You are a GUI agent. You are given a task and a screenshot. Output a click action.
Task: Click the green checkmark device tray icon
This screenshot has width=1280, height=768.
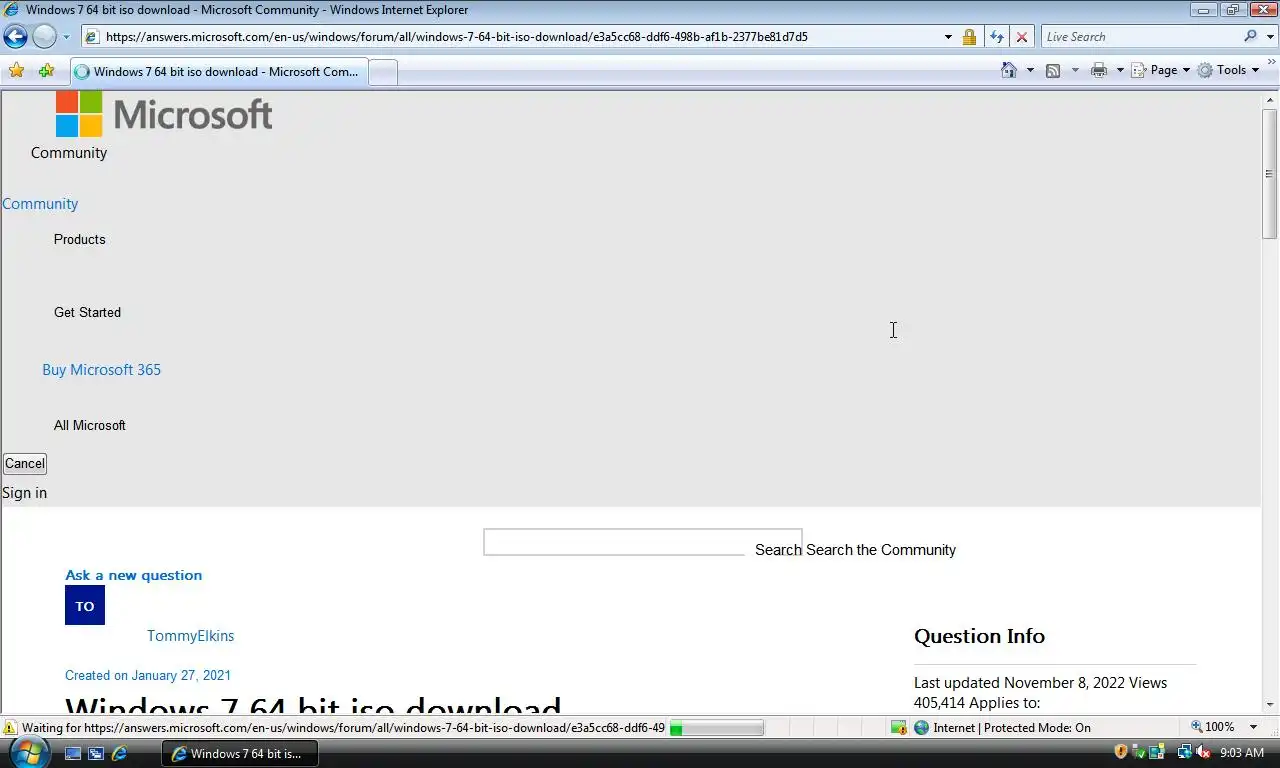(x=1139, y=752)
